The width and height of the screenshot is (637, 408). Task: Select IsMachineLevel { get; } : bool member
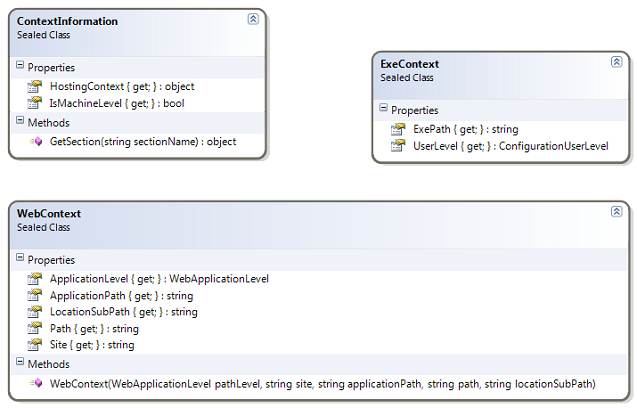[x=117, y=103]
